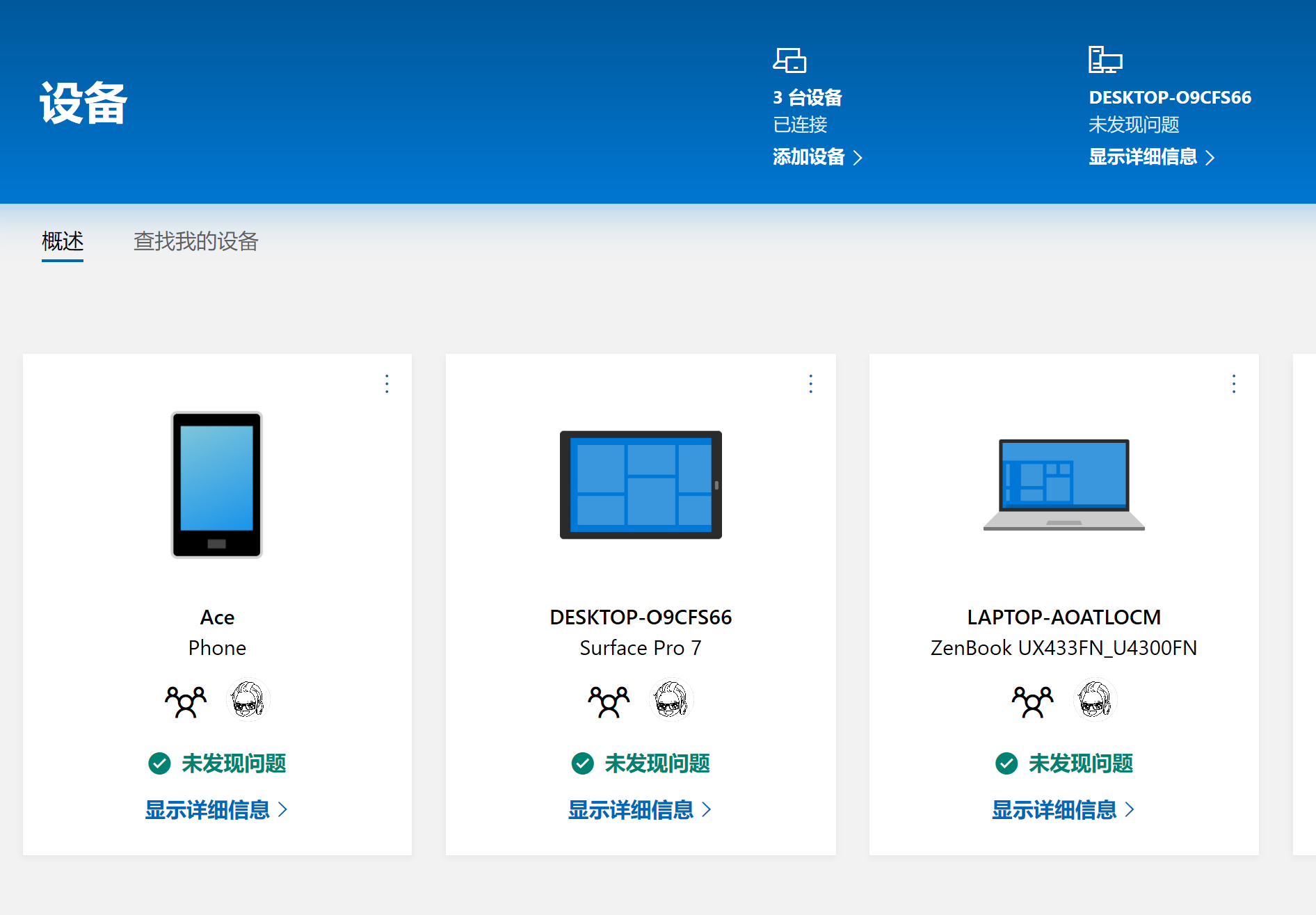Click user avatar on DESKTOP-O9CFS66 card
The width and height of the screenshot is (1316, 915).
(x=671, y=699)
